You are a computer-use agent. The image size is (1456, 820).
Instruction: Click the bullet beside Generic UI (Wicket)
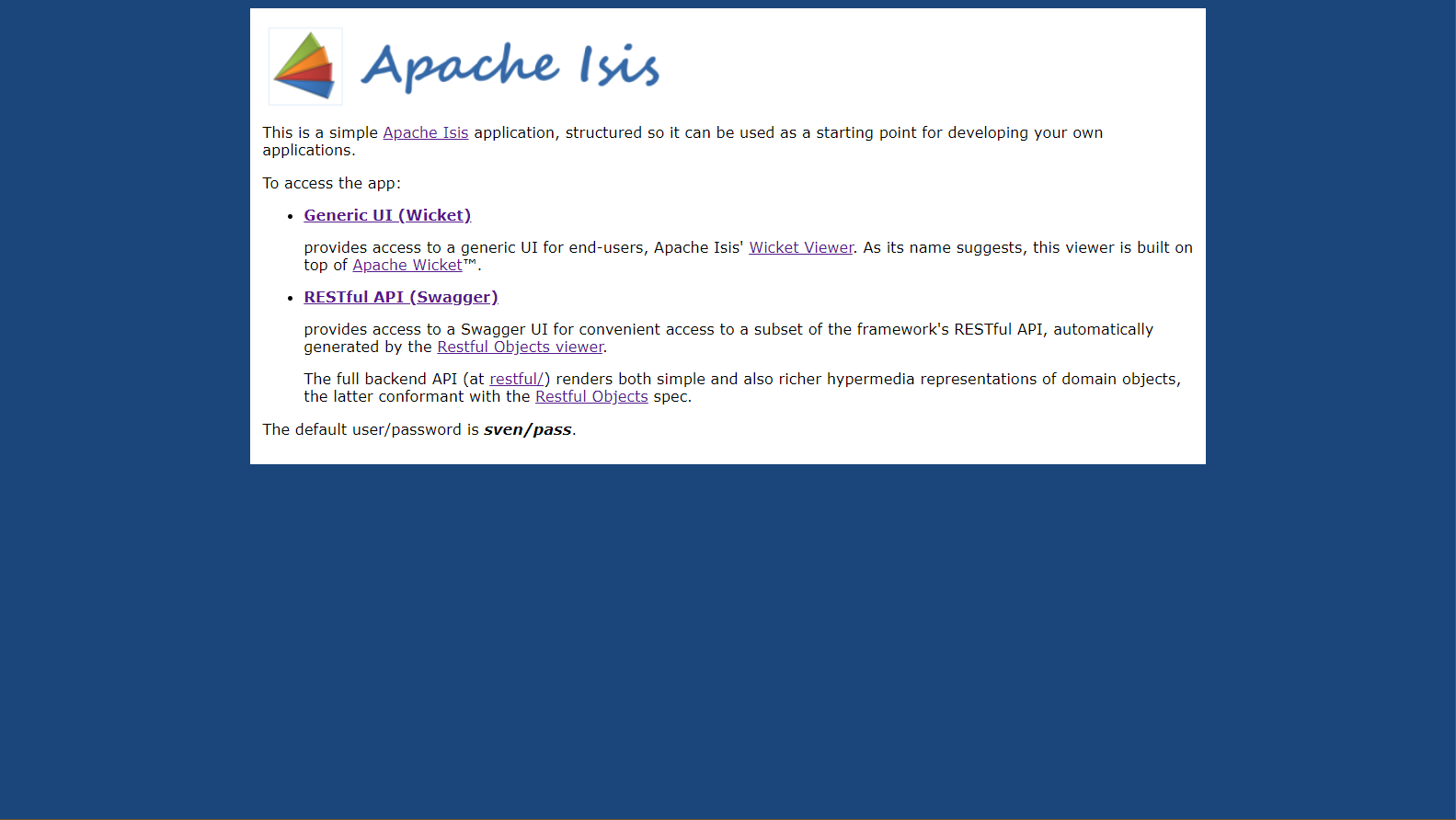[291, 217]
